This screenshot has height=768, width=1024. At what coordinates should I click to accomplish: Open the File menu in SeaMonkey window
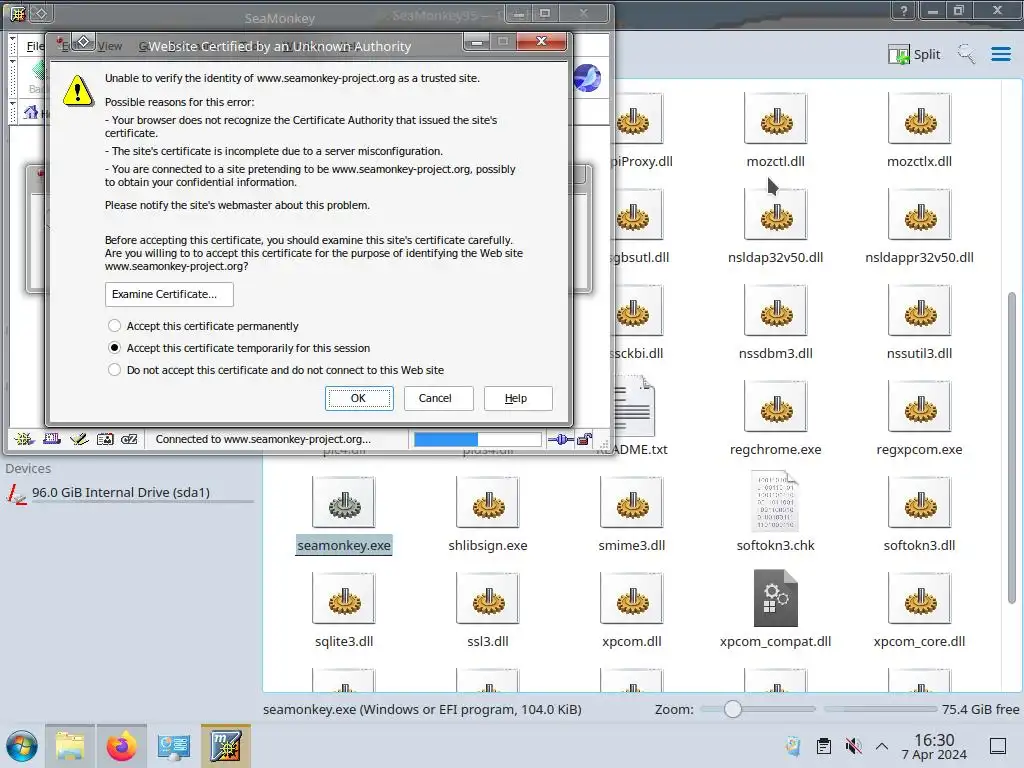click(35, 46)
